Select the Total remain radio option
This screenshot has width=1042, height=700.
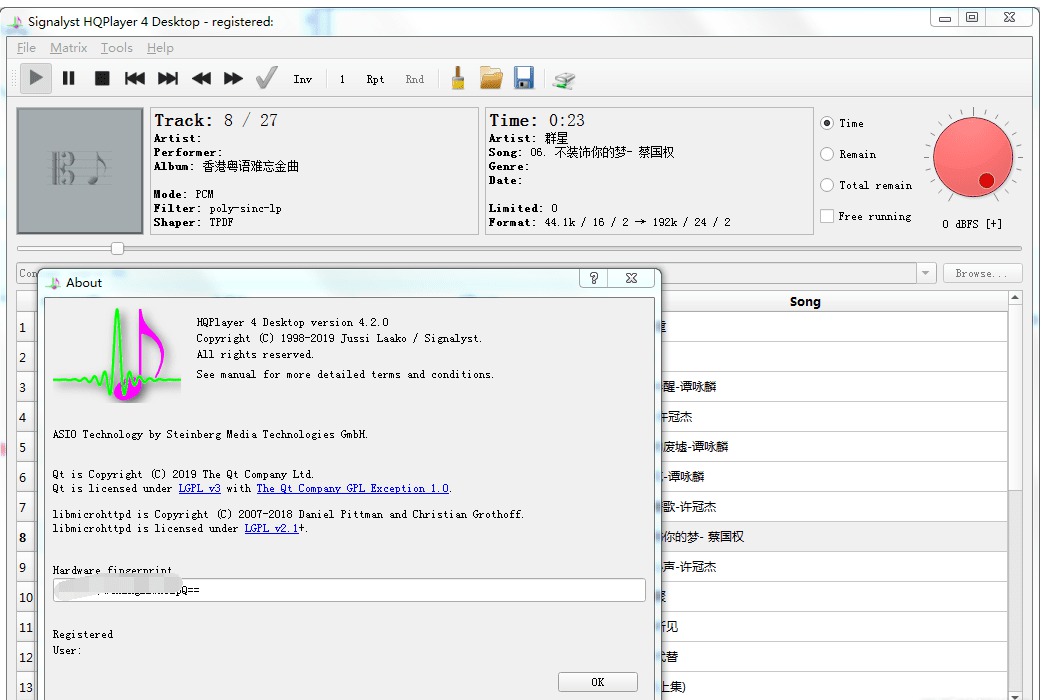[827, 185]
